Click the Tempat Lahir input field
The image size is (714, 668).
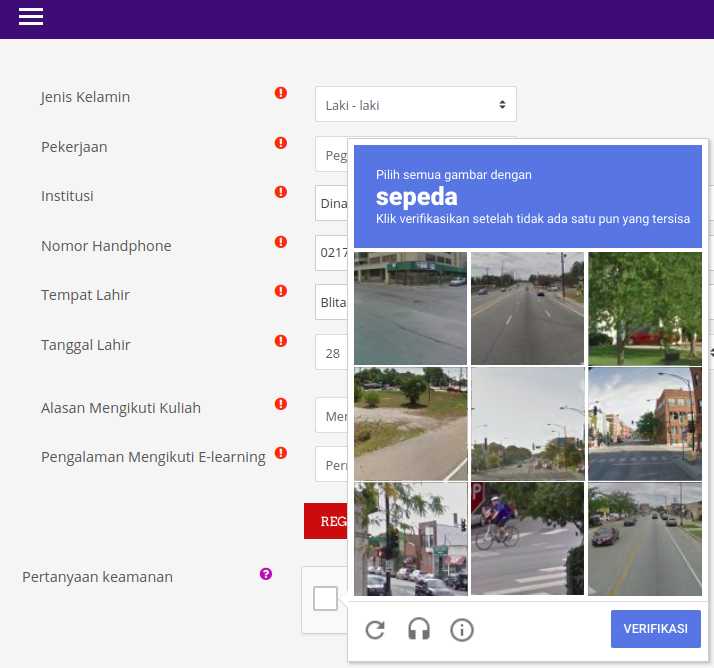[332, 302]
